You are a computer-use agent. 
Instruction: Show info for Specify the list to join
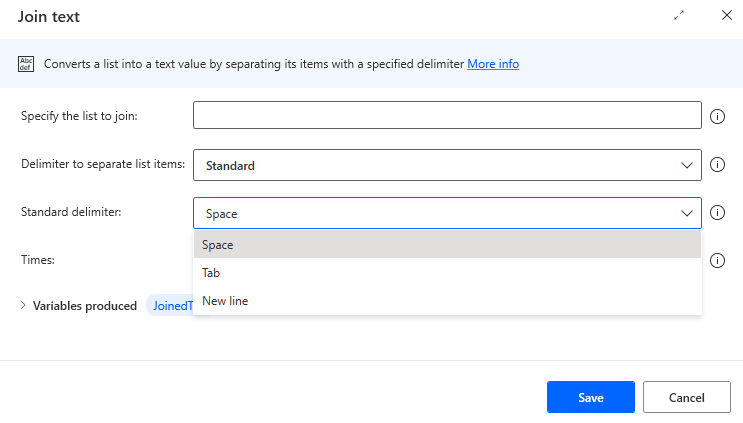tap(717, 116)
